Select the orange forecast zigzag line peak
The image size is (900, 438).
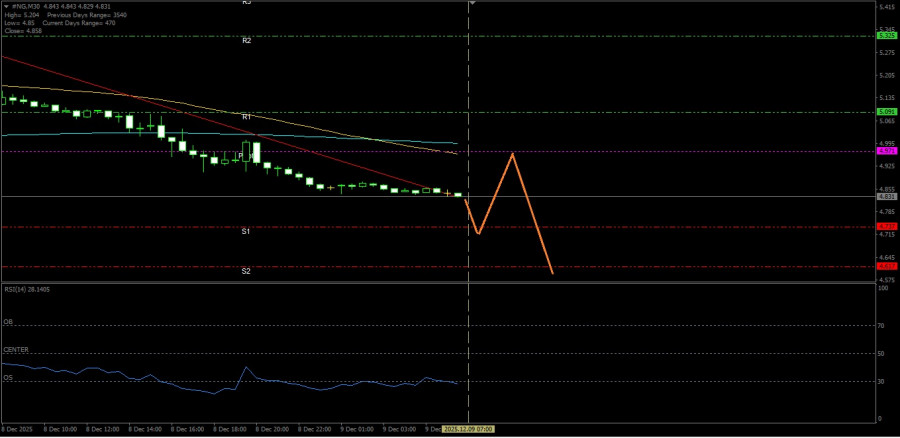(x=513, y=154)
